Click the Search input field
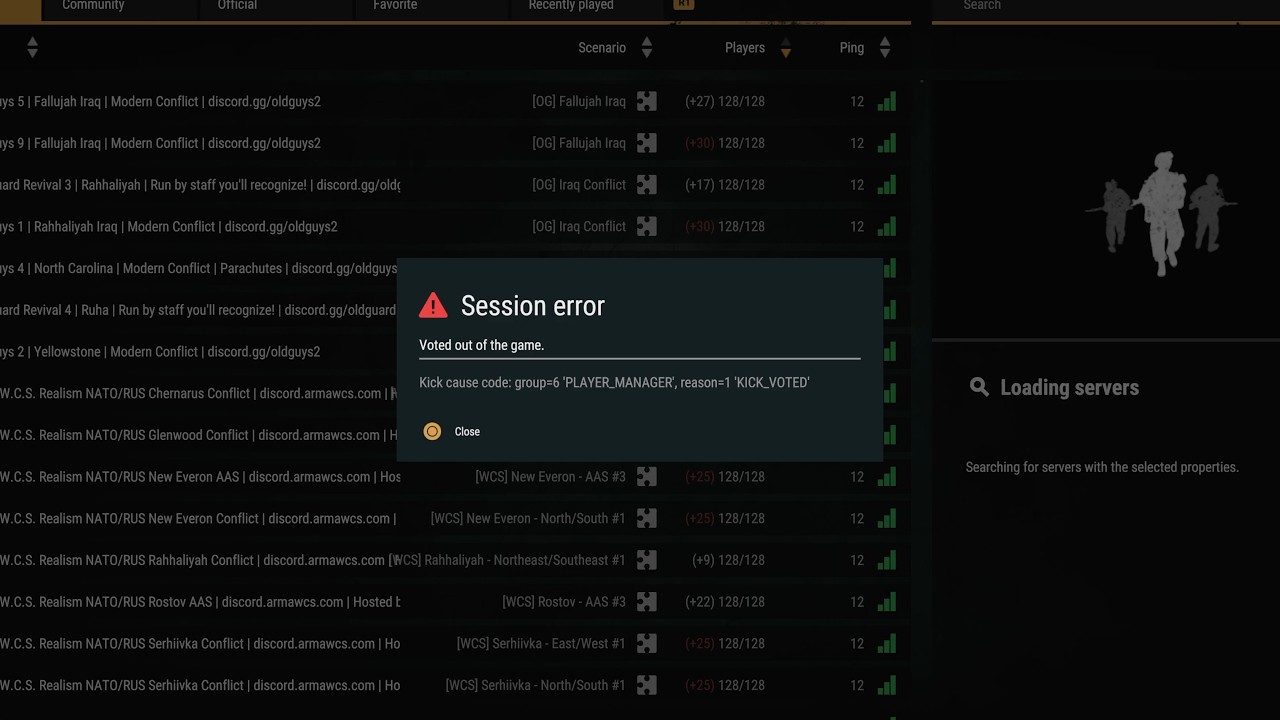This screenshot has height=720, width=1280. [x=1100, y=6]
